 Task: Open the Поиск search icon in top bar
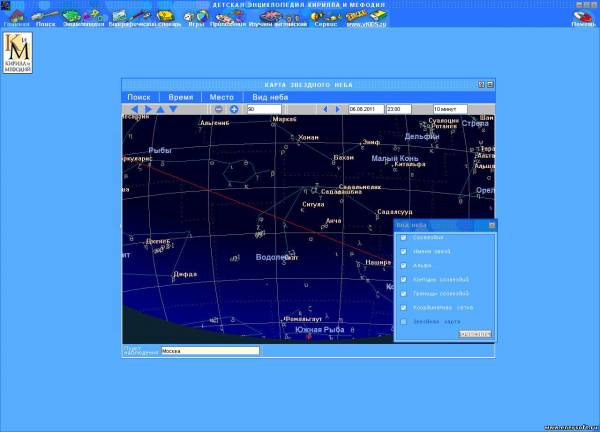46,18
